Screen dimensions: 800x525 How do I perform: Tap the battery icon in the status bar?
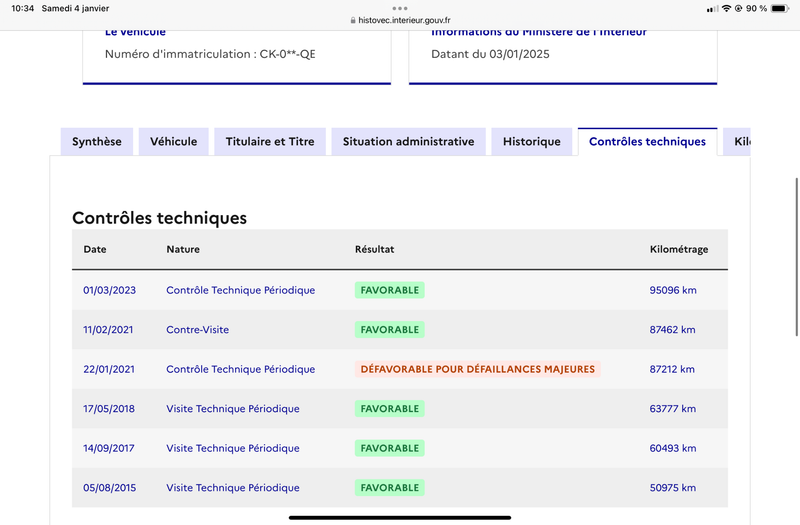point(780,8)
